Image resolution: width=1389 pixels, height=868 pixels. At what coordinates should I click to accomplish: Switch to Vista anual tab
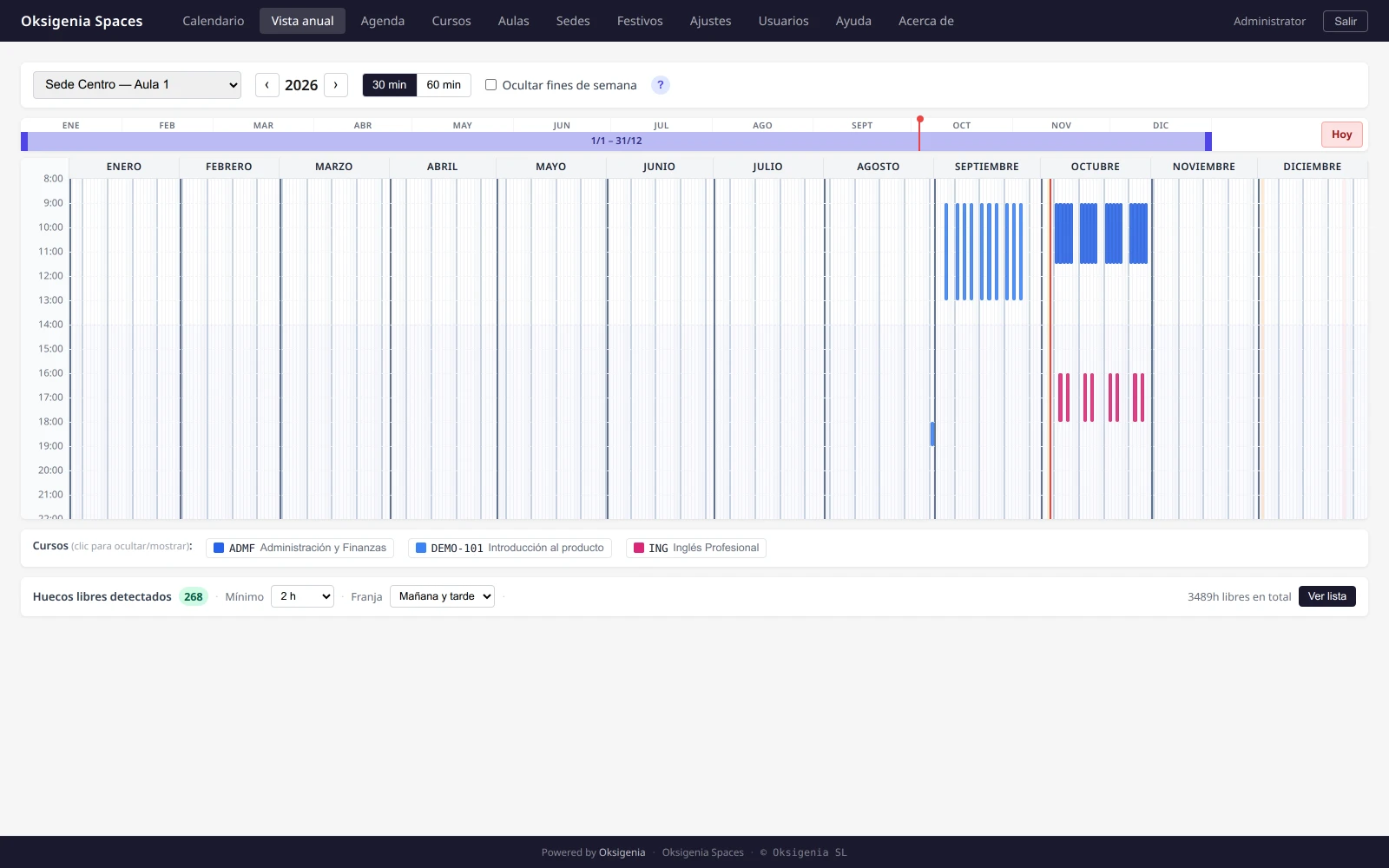pyautogui.click(x=302, y=21)
